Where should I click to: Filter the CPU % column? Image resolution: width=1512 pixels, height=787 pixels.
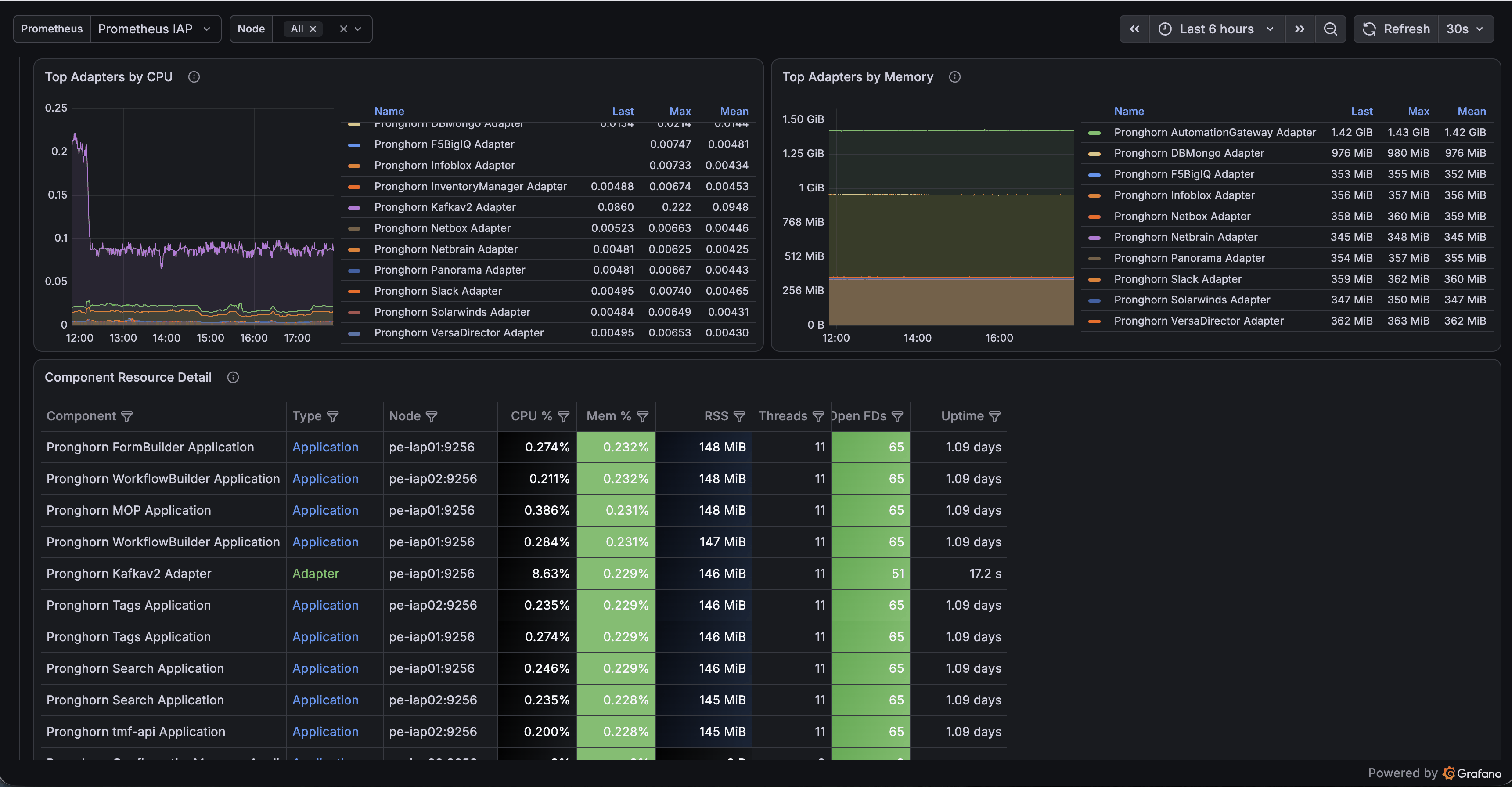point(563,416)
